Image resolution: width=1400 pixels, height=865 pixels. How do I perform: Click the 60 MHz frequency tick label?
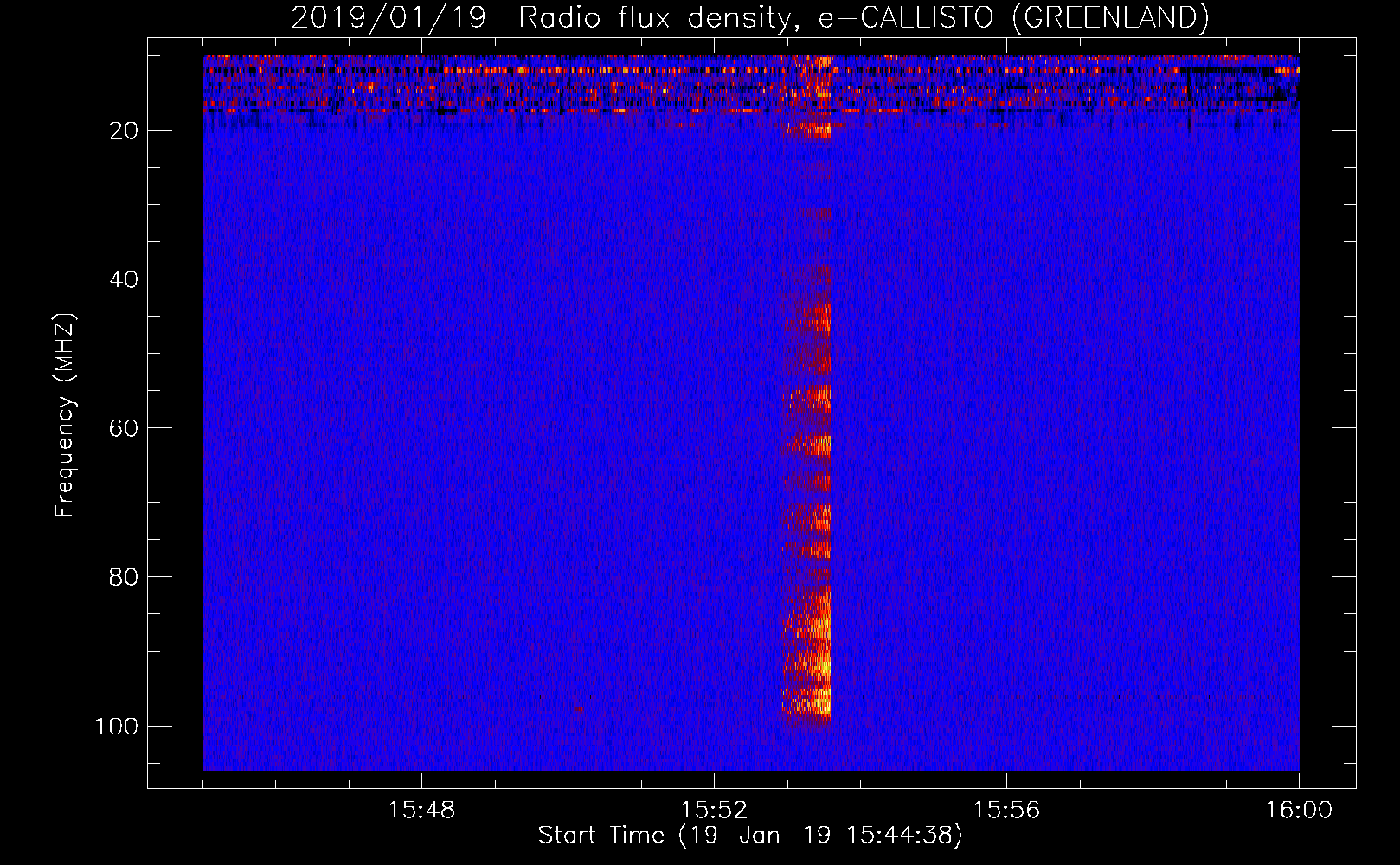pyautogui.click(x=123, y=428)
